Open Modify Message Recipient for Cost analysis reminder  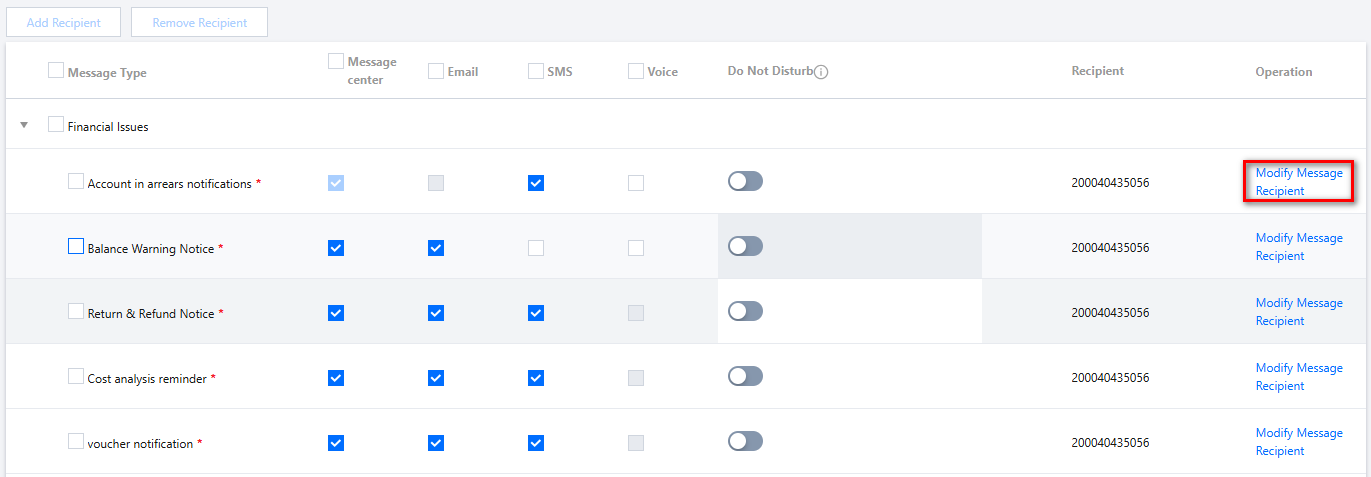pos(1298,377)
